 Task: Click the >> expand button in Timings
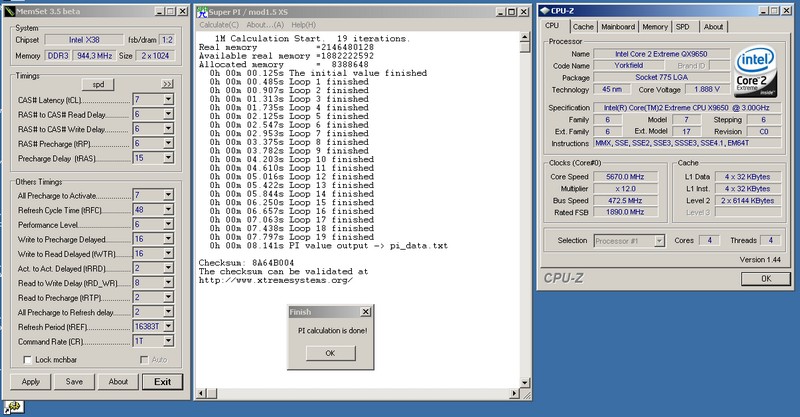(x=167, y=84)
